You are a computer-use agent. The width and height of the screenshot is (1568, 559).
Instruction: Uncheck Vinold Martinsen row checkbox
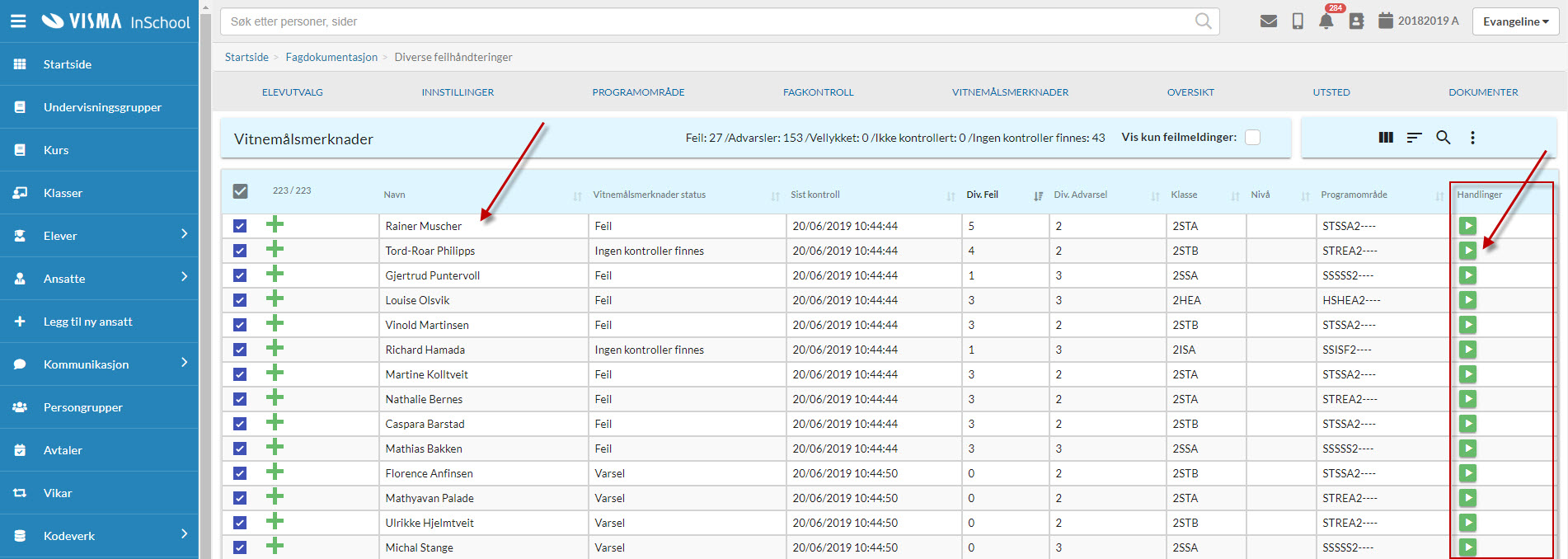pyautogui.click(x=240, y=325)
